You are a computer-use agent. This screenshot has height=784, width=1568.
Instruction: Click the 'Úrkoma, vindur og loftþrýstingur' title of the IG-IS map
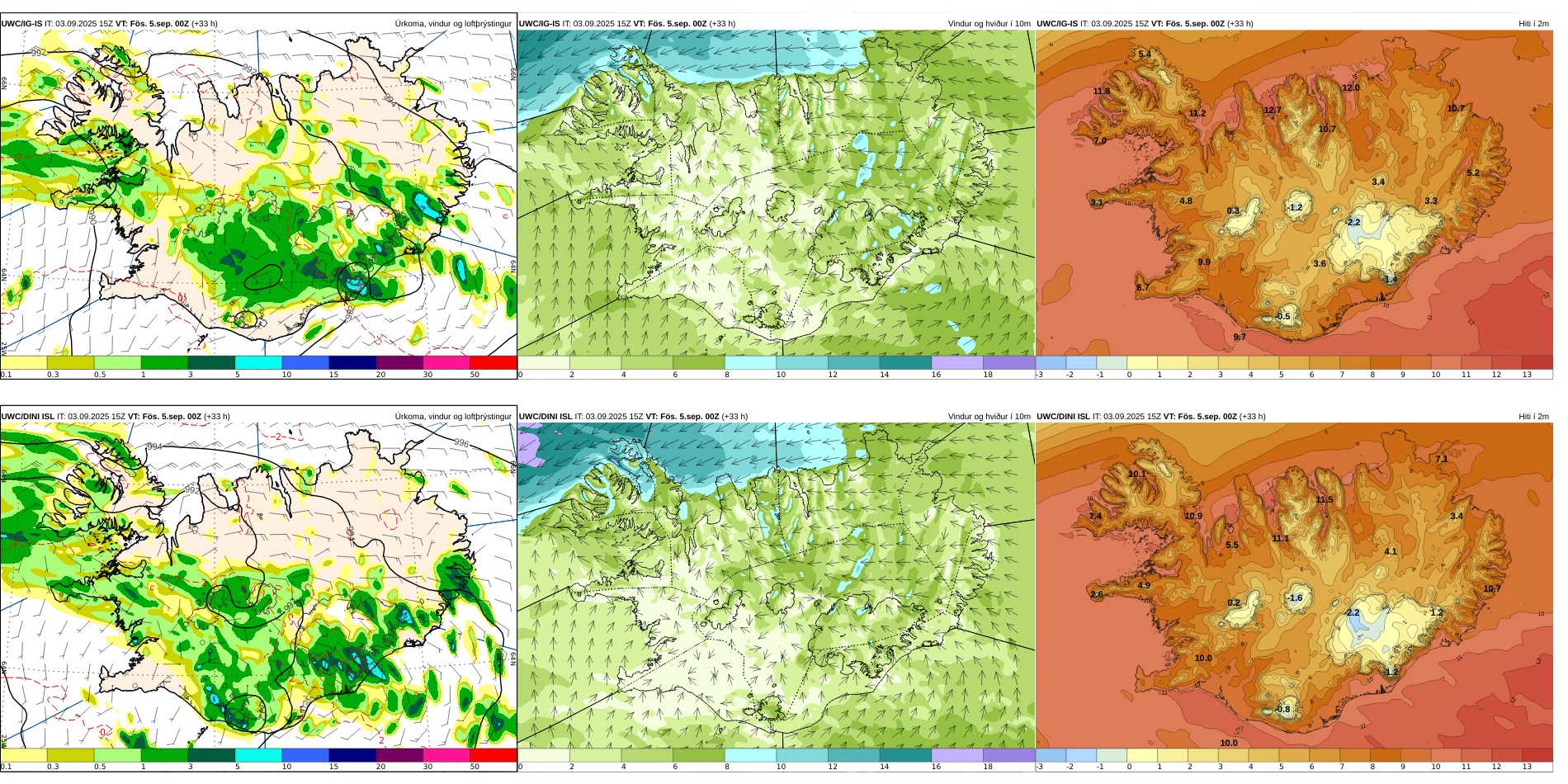[453, 24]
